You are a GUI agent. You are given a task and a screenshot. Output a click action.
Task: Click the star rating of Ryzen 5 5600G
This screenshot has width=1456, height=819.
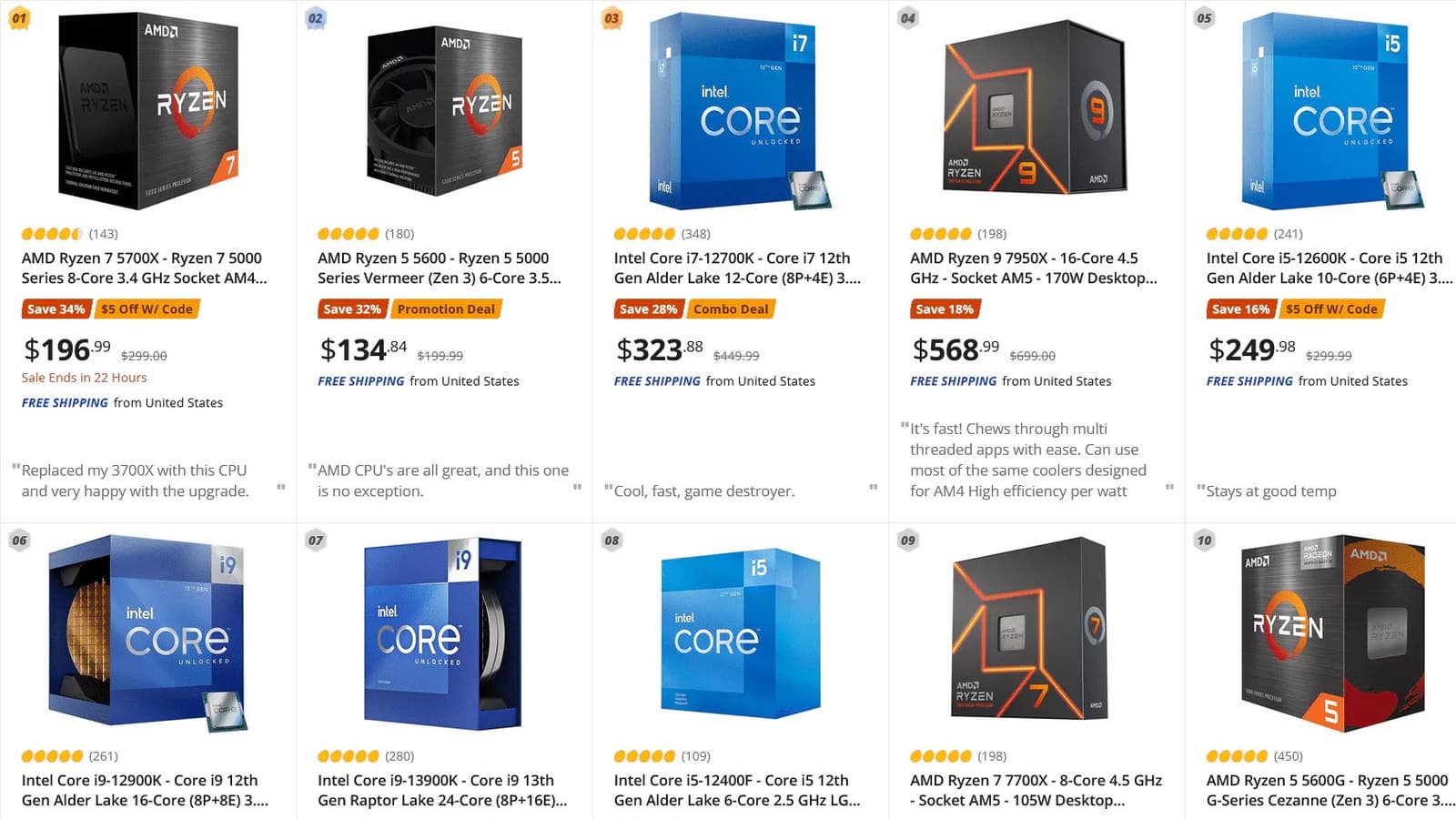pos(1237,756)
